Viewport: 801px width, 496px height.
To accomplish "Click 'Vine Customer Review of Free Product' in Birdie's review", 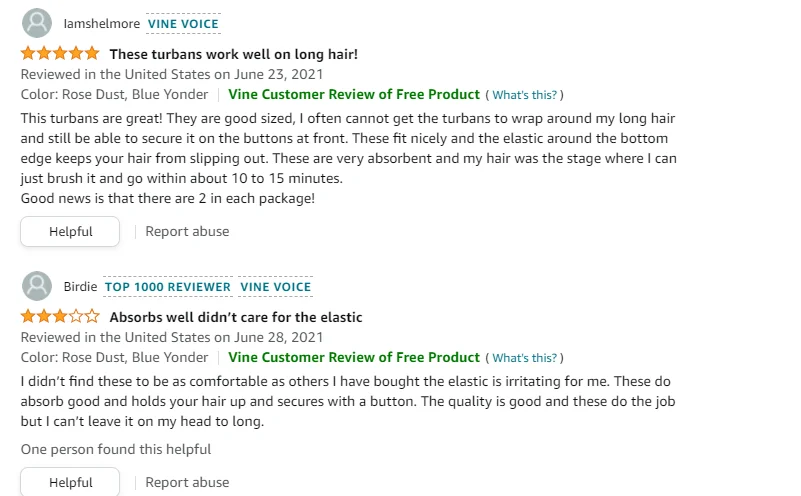I will [354, 357].
